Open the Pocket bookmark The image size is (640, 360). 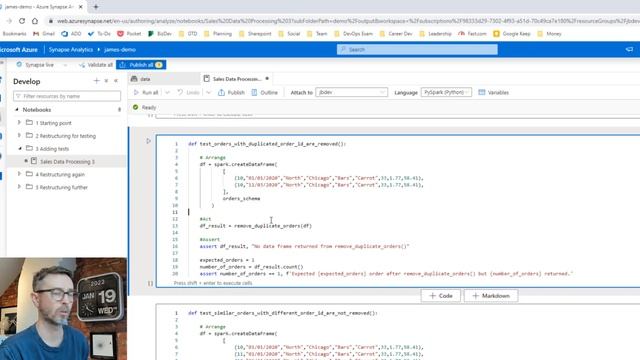click(129, 34)
